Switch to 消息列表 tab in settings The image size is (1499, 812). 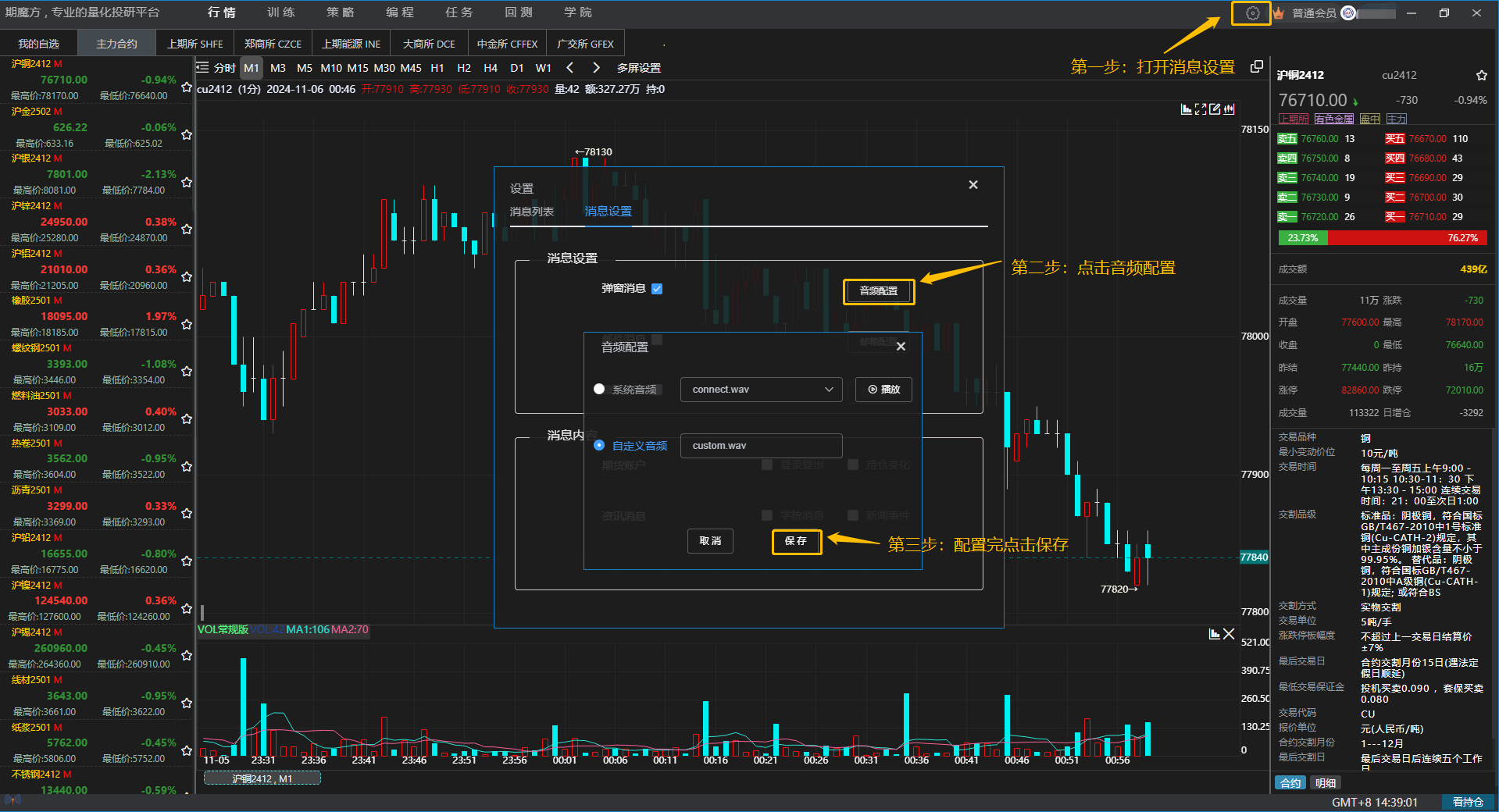(x=532, y=212)
